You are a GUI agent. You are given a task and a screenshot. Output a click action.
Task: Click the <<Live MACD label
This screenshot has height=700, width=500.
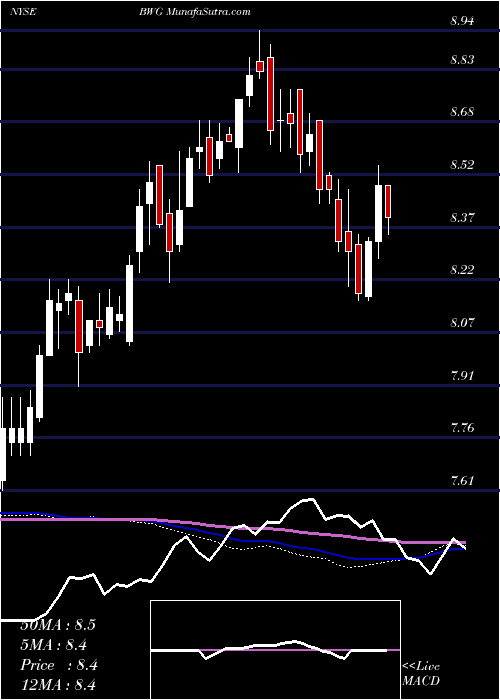click(x=421, y=674)
